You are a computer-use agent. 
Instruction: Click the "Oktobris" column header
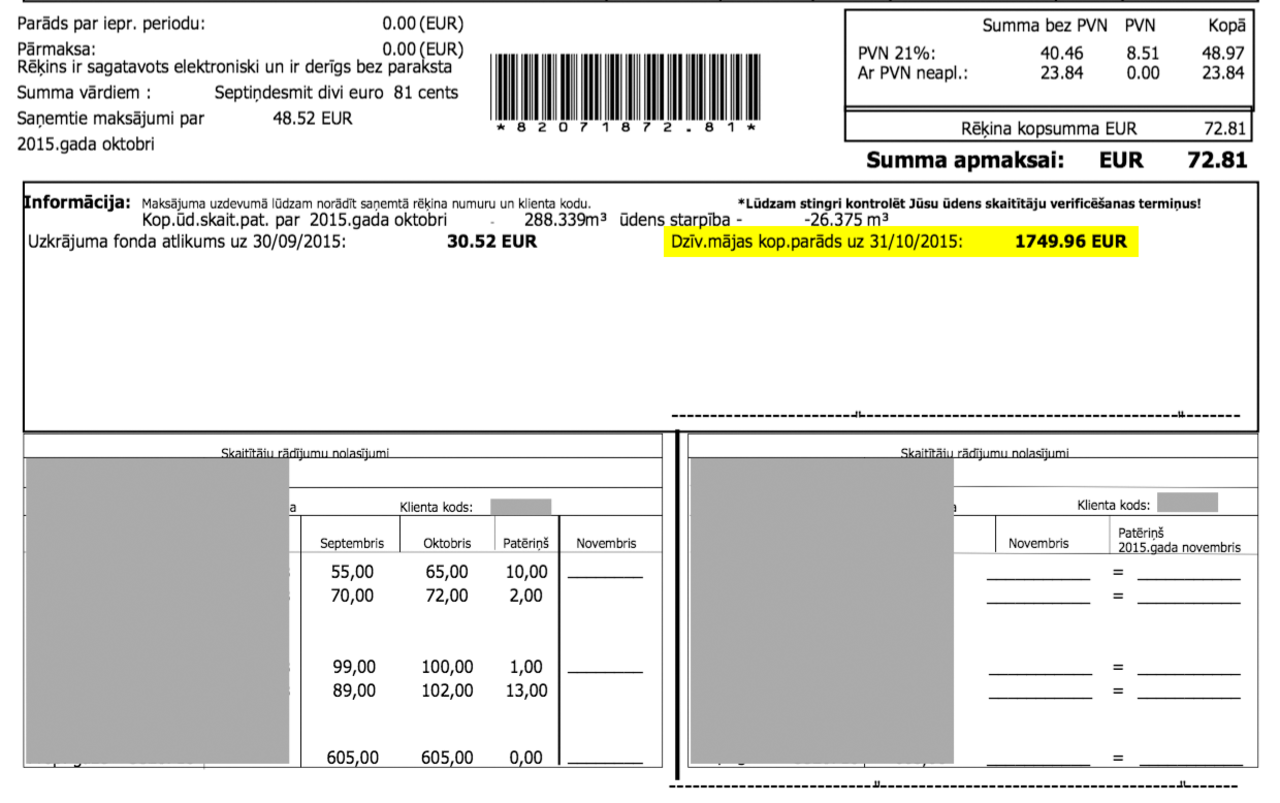coord(446,544)
